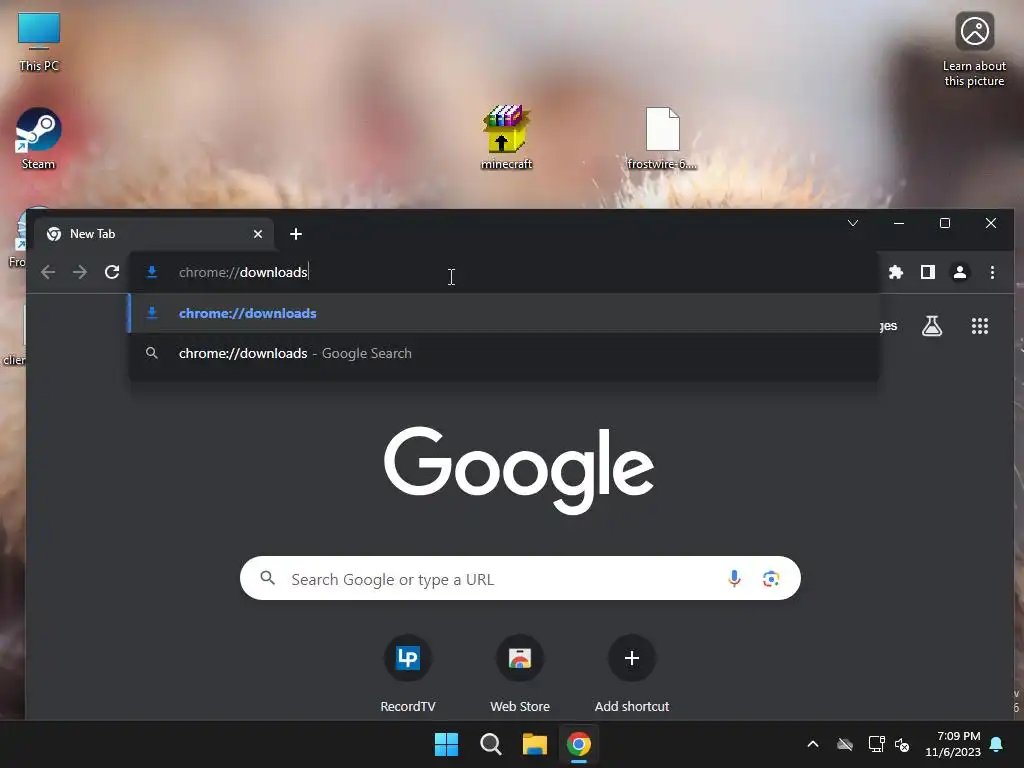Maximize the Chrome window
The width and height of the screenshot is (1024, 768).
click(944, 223)
